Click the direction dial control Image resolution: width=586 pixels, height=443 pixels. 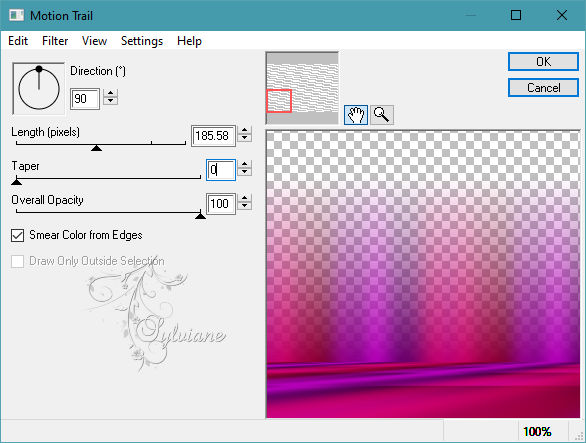pyautogui.click(x=38, y=89)
